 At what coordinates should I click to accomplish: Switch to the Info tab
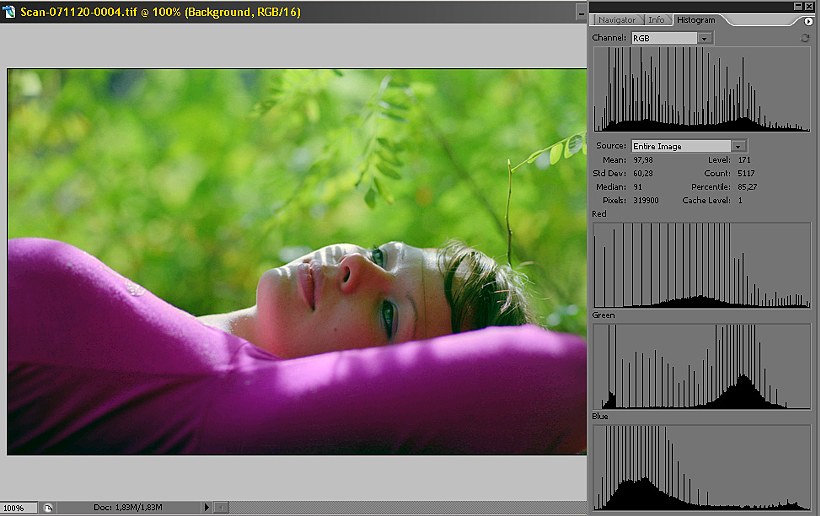point(656,20)
